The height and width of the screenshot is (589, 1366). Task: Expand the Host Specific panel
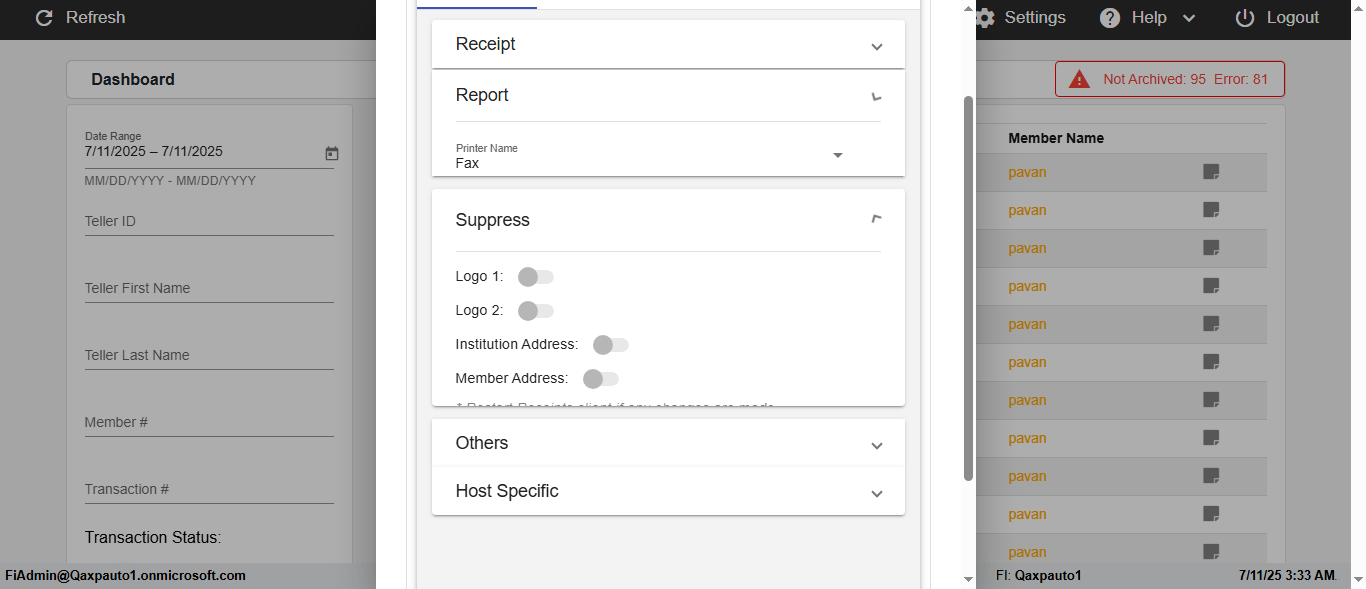pyautogui.click(x=668, y=492)
